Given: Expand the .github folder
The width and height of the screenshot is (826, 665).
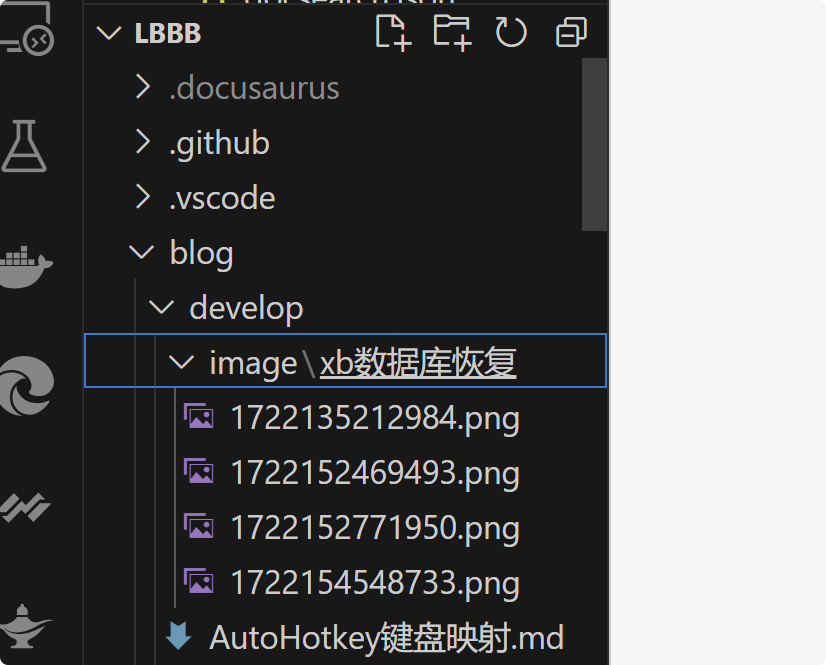Looking at the screenshot, I should (x=219, y=143).
